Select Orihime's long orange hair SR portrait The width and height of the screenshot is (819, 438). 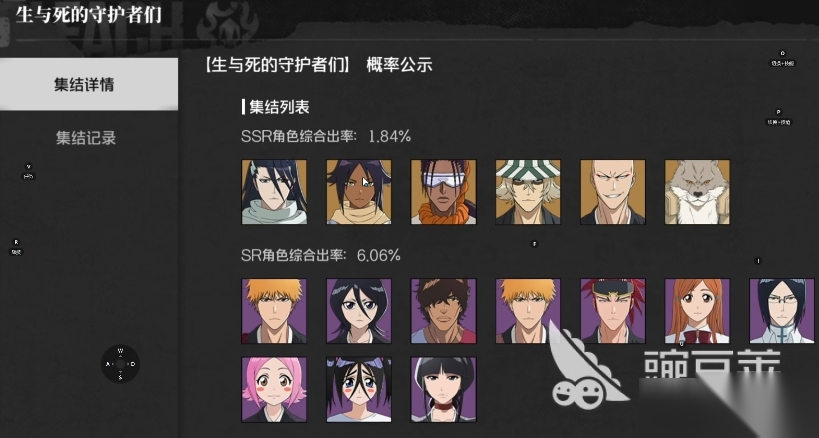697,311
